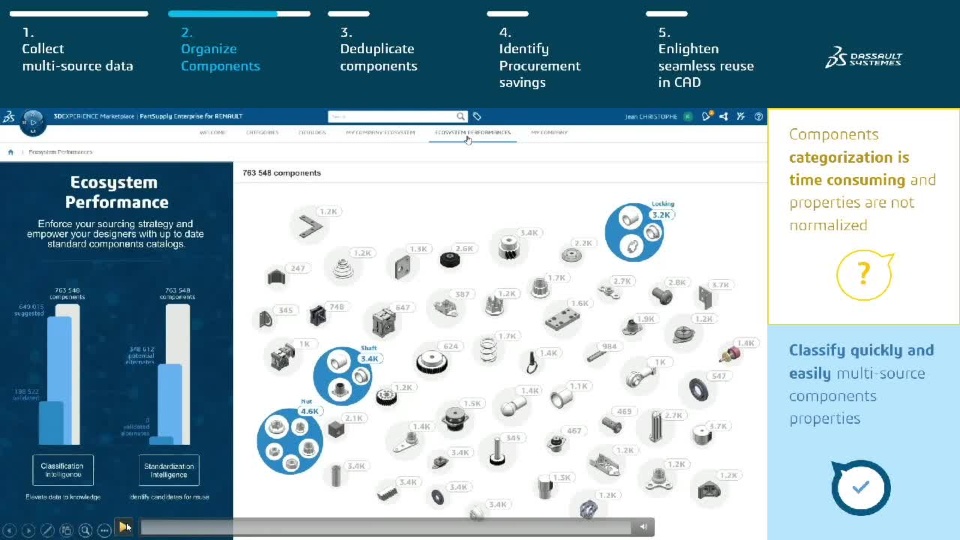Open the Catalogs tab

tap(312, 132)
